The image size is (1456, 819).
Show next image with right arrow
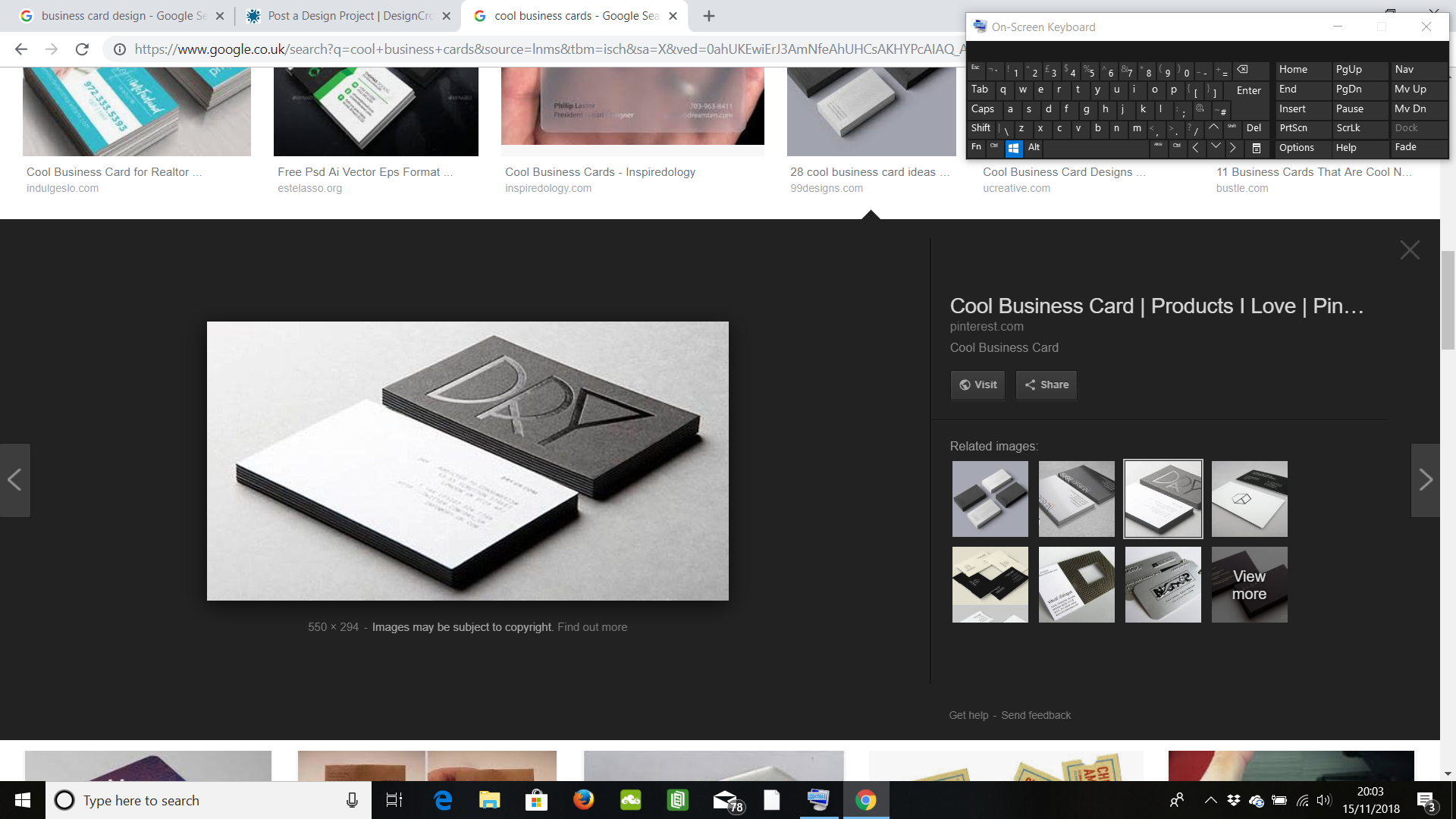click(1425, 480)
